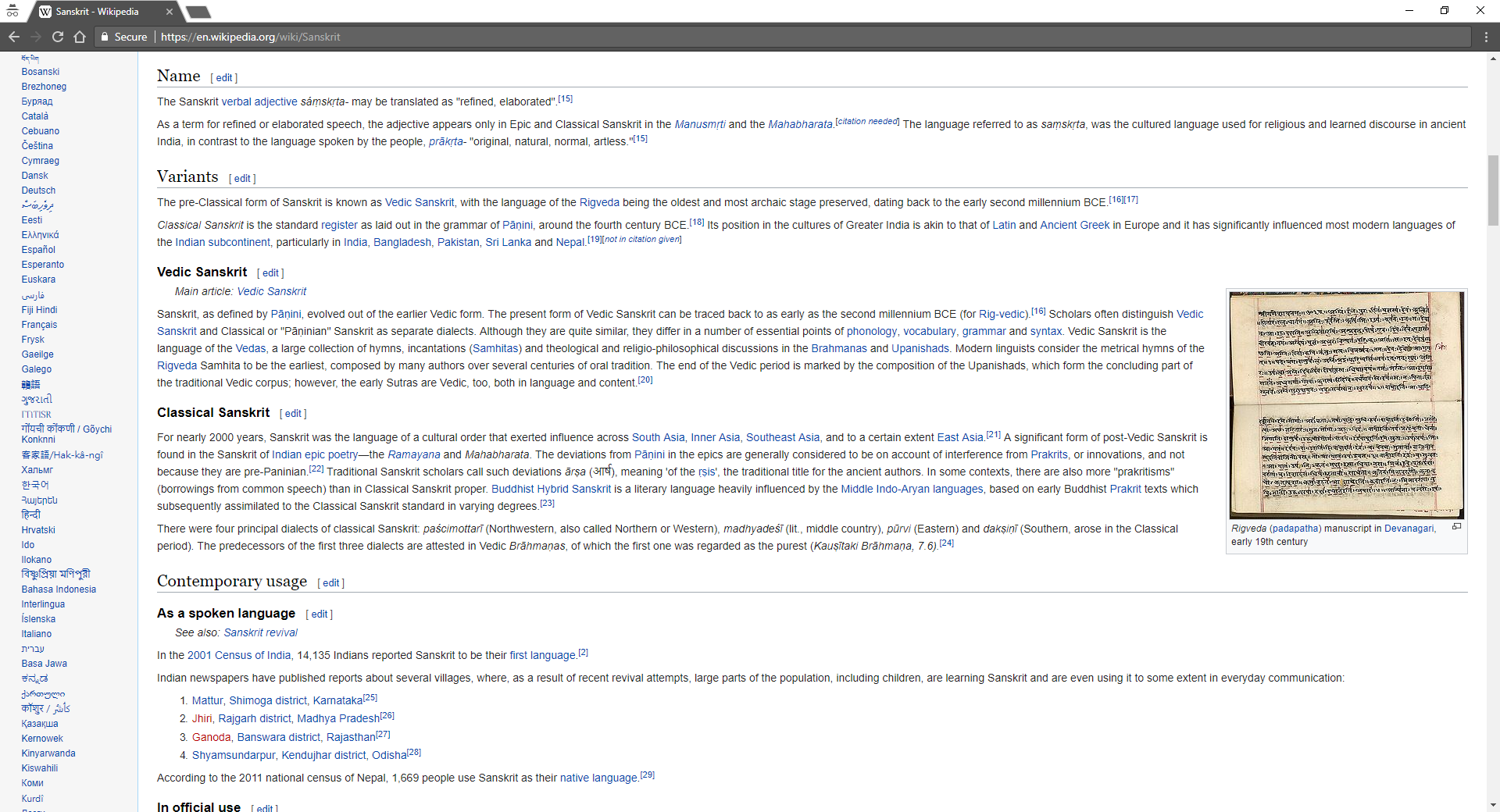Follow the Ganoda red link
Image resolution: width=1500 pixels, height=812 pixels.
click(212, 737)
